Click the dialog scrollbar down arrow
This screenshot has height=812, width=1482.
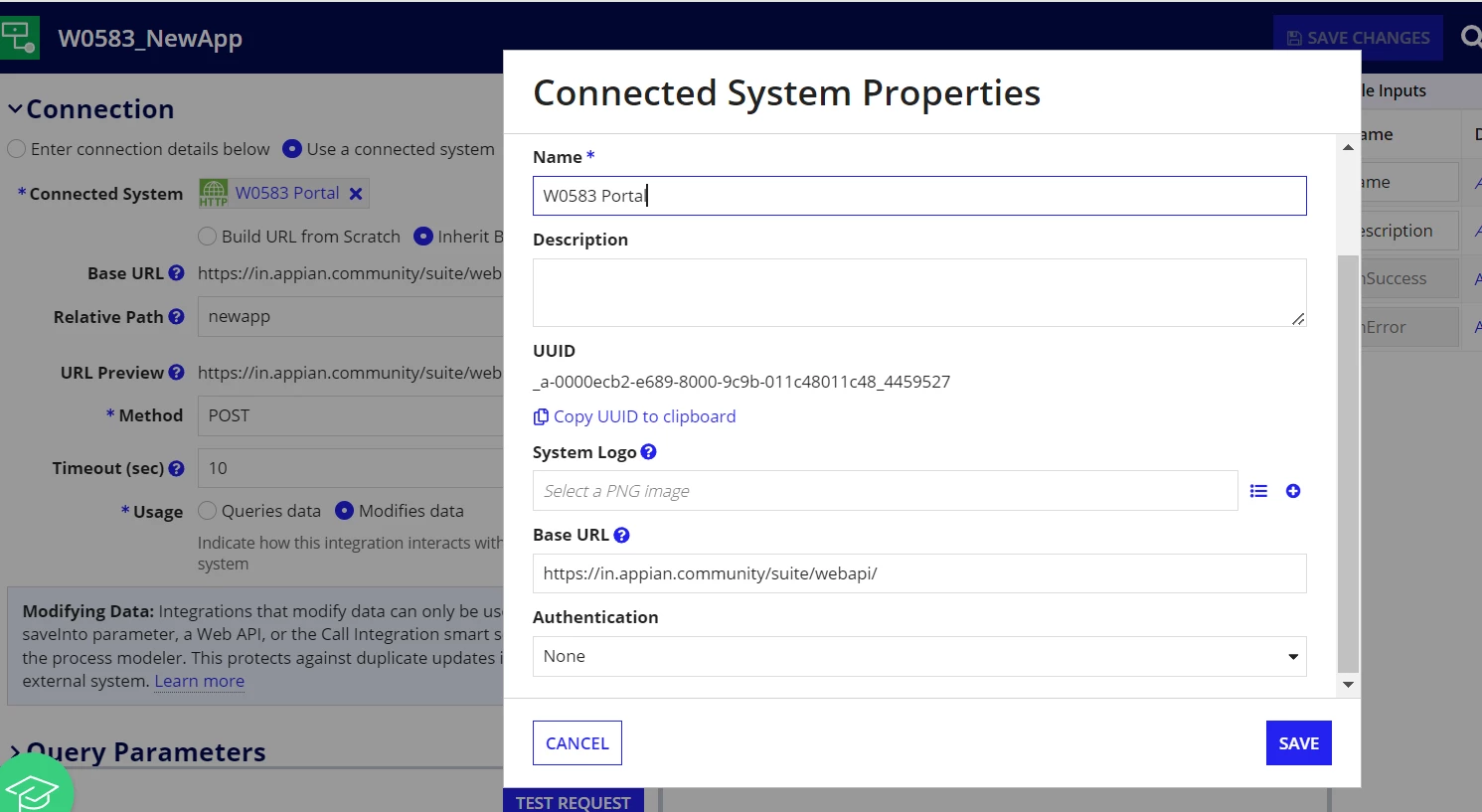[x=1348, y=684]
